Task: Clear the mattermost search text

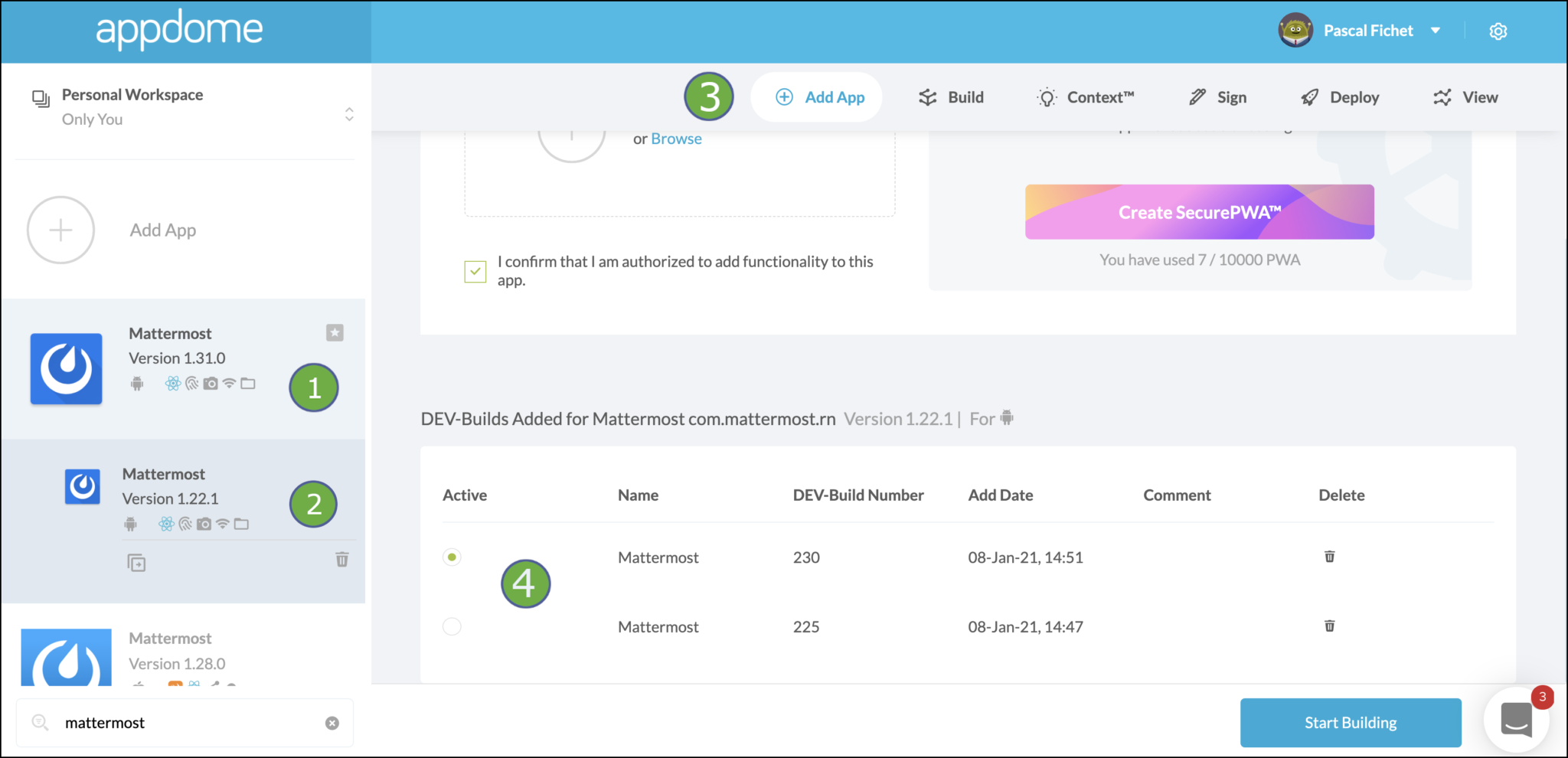Action: [332, 723]
